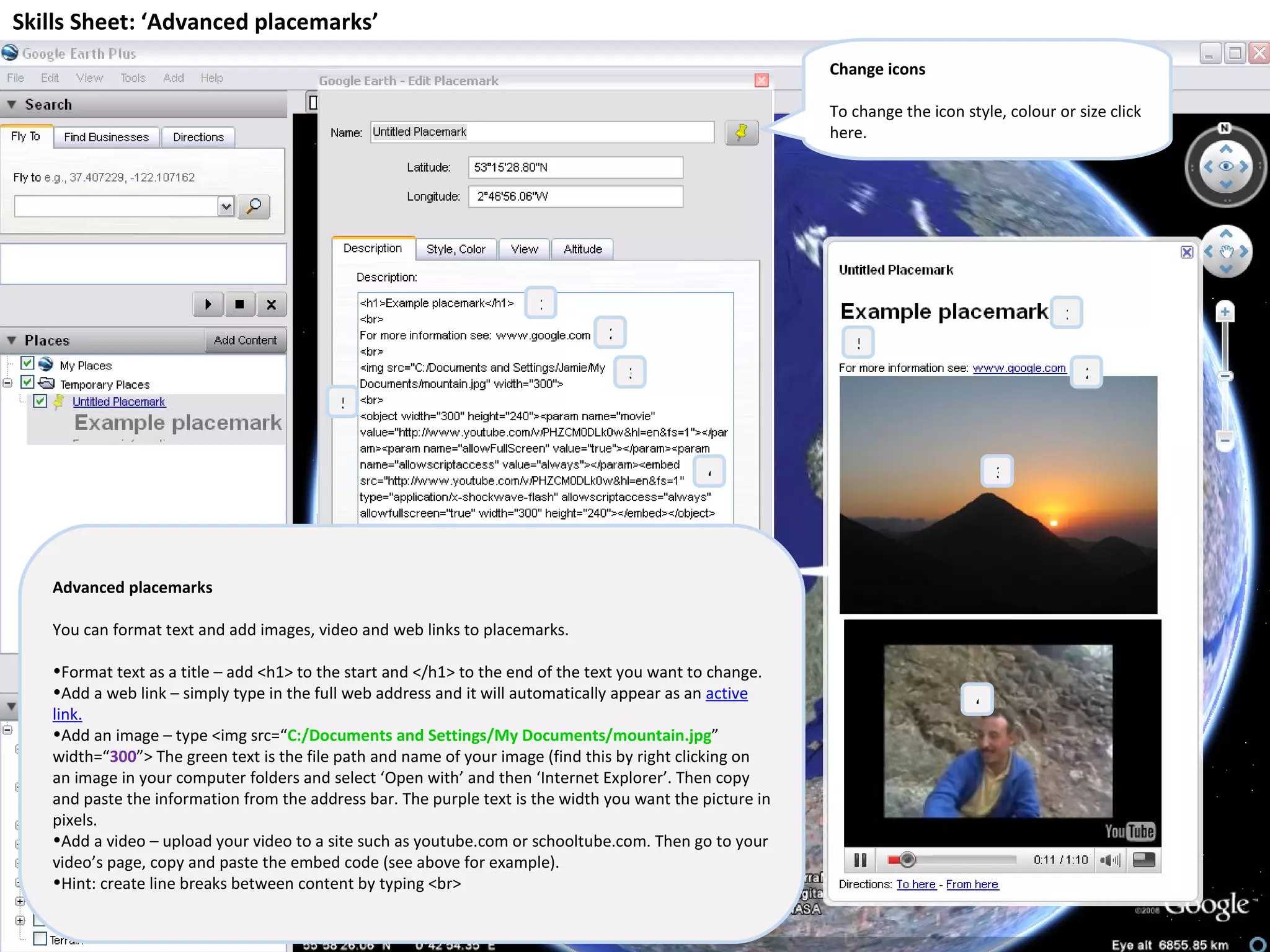Click the Latitude input field

tap(575, 167)
